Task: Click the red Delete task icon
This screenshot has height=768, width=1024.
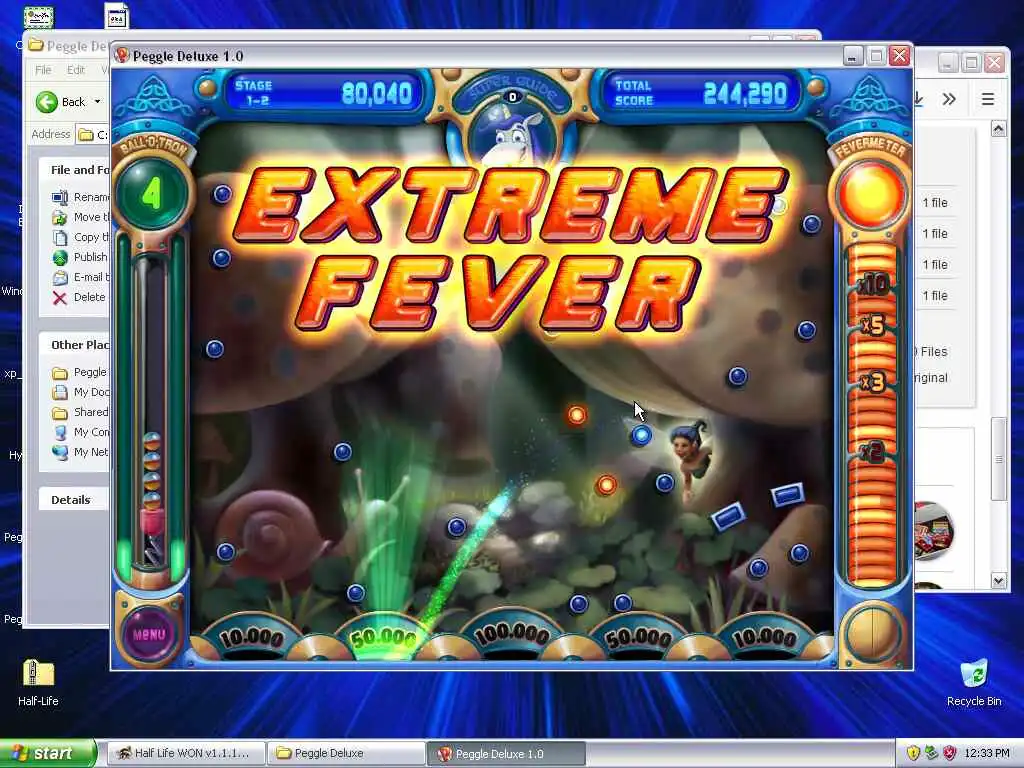Action: click(60, 298)
